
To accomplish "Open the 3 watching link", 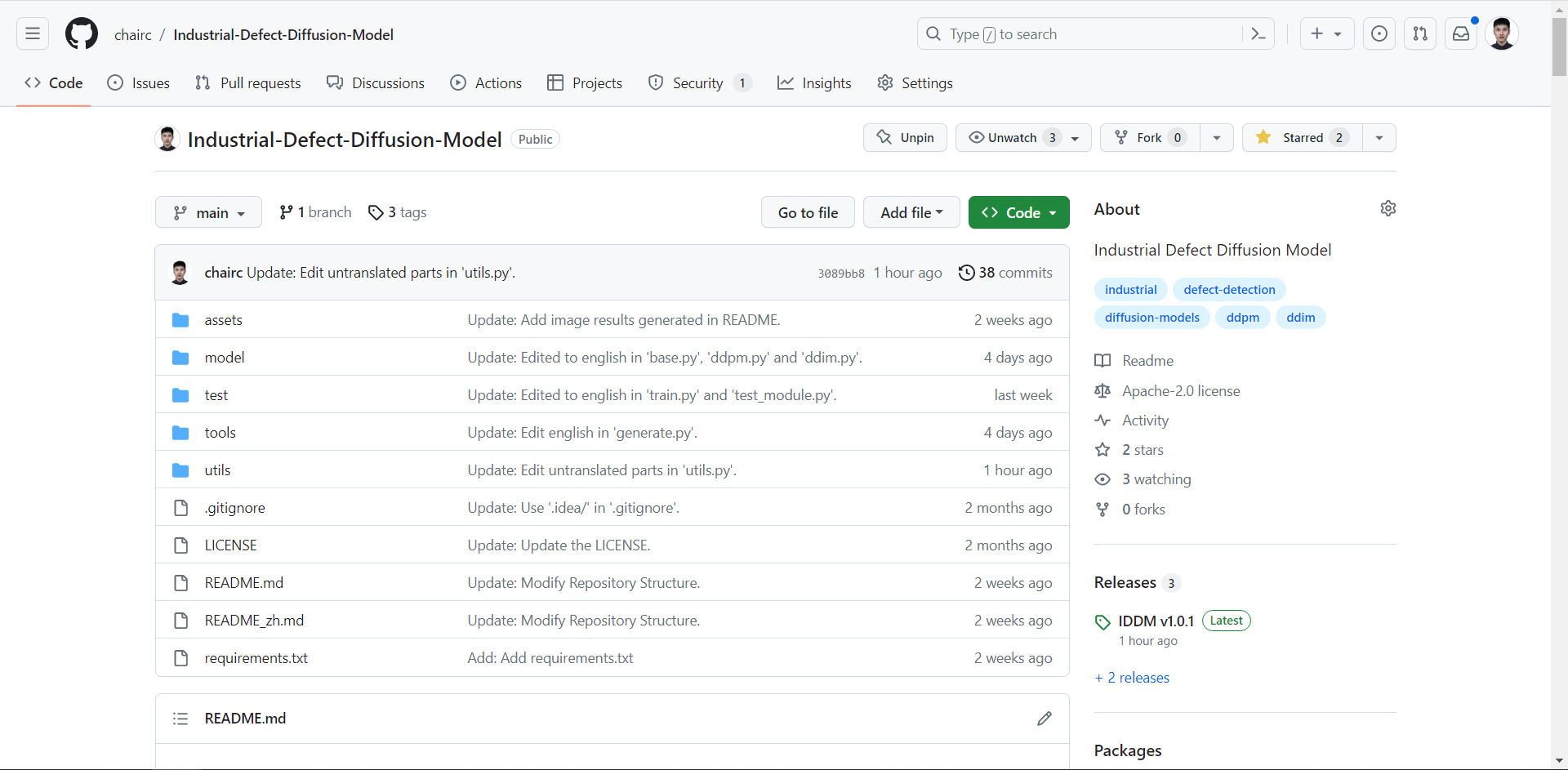I will 1156,479.
